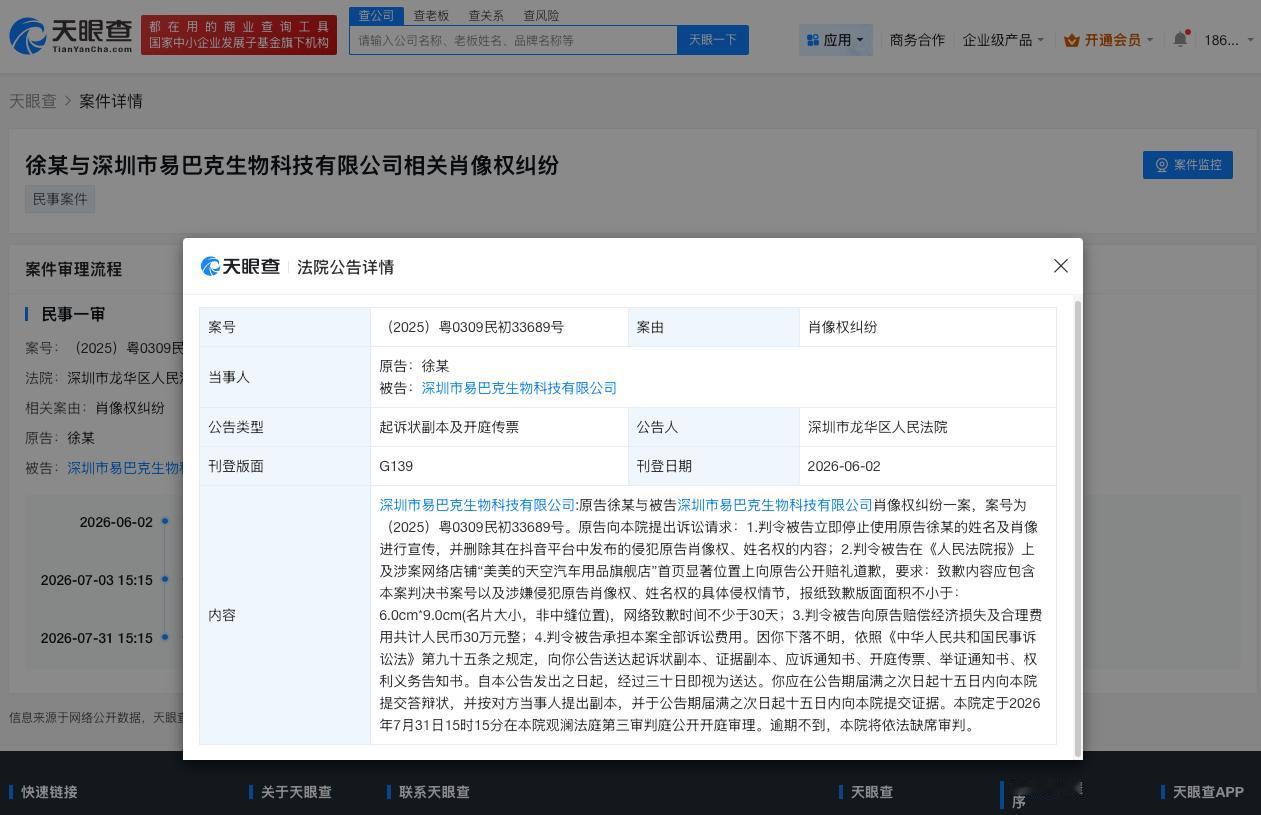Click the G139 publication page value
Screen dimensions: 1261x815
(x=396, y=466)
